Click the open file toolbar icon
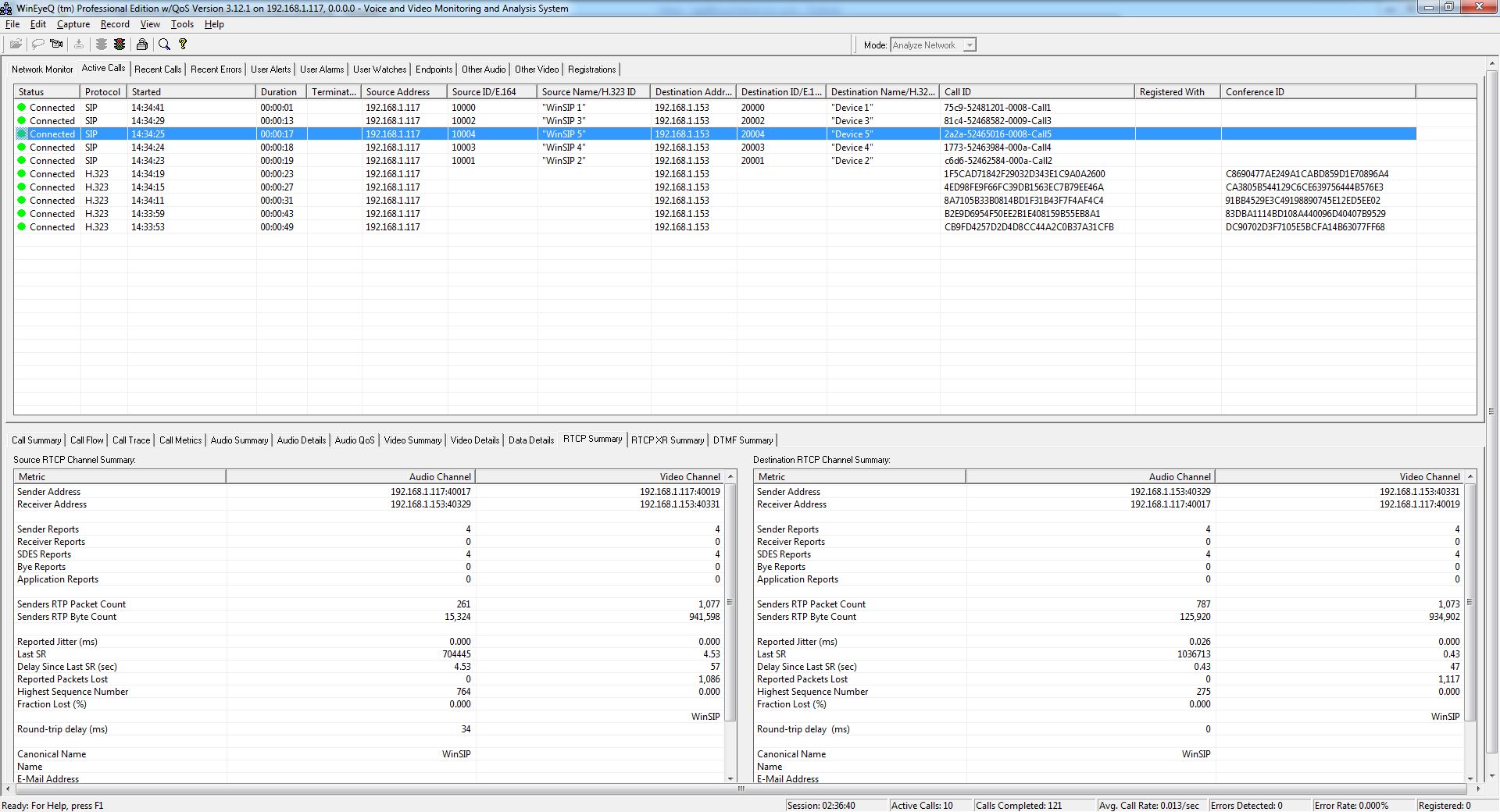 pyautogui.click(x=16, y=45)
